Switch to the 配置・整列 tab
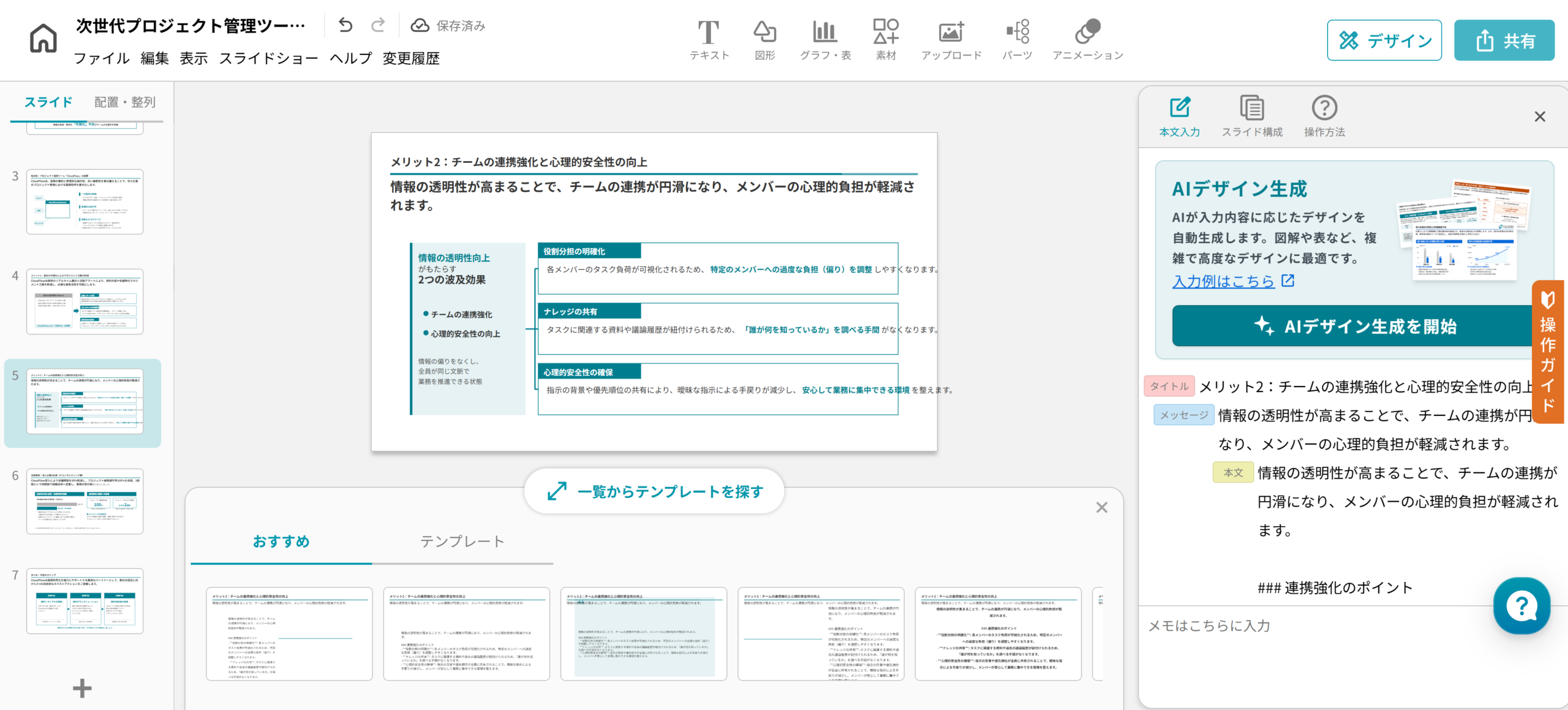This screenshot has width=1568, height=710. (125, 102)
